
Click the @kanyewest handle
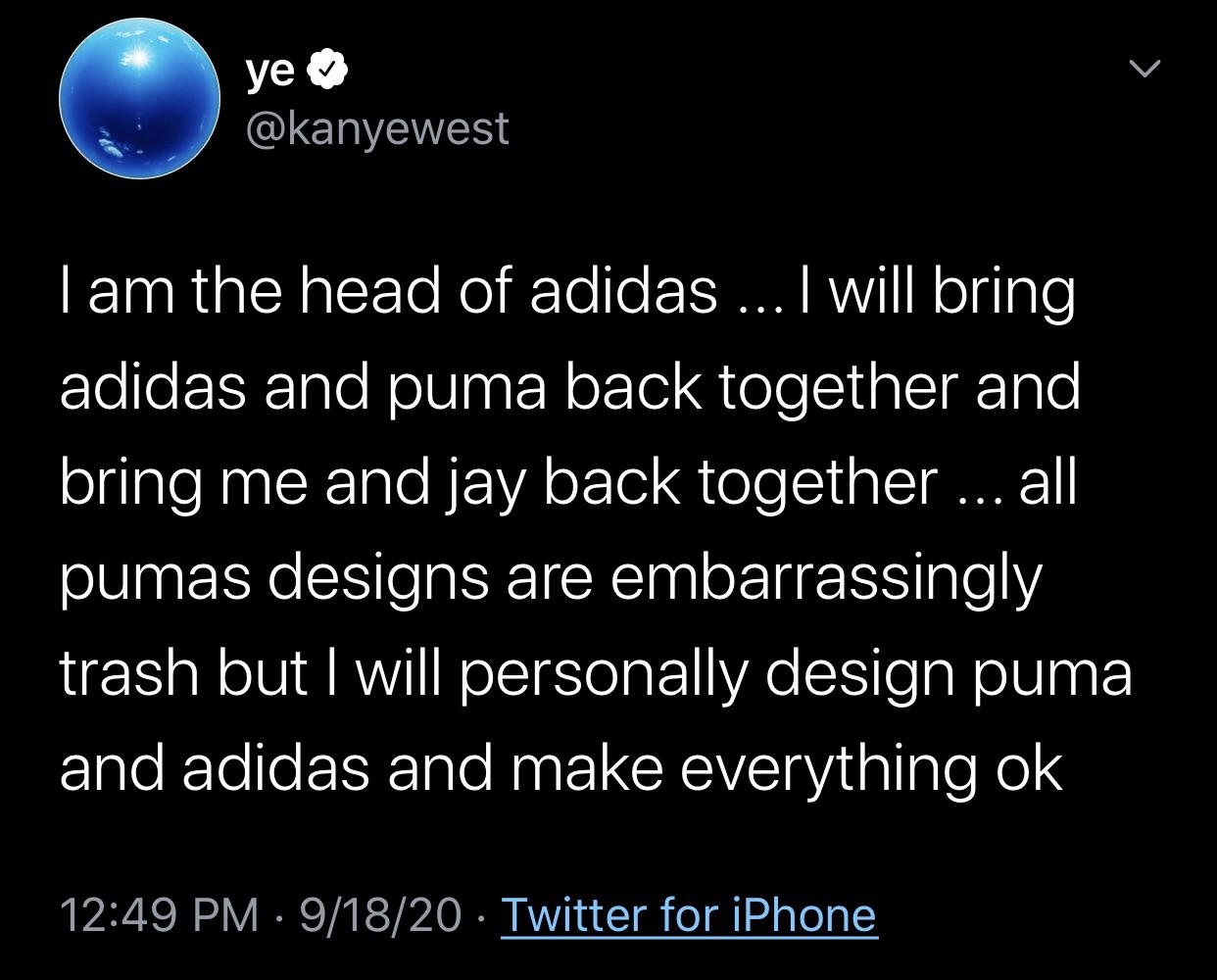pyautogui.click(x=377, y=128)
